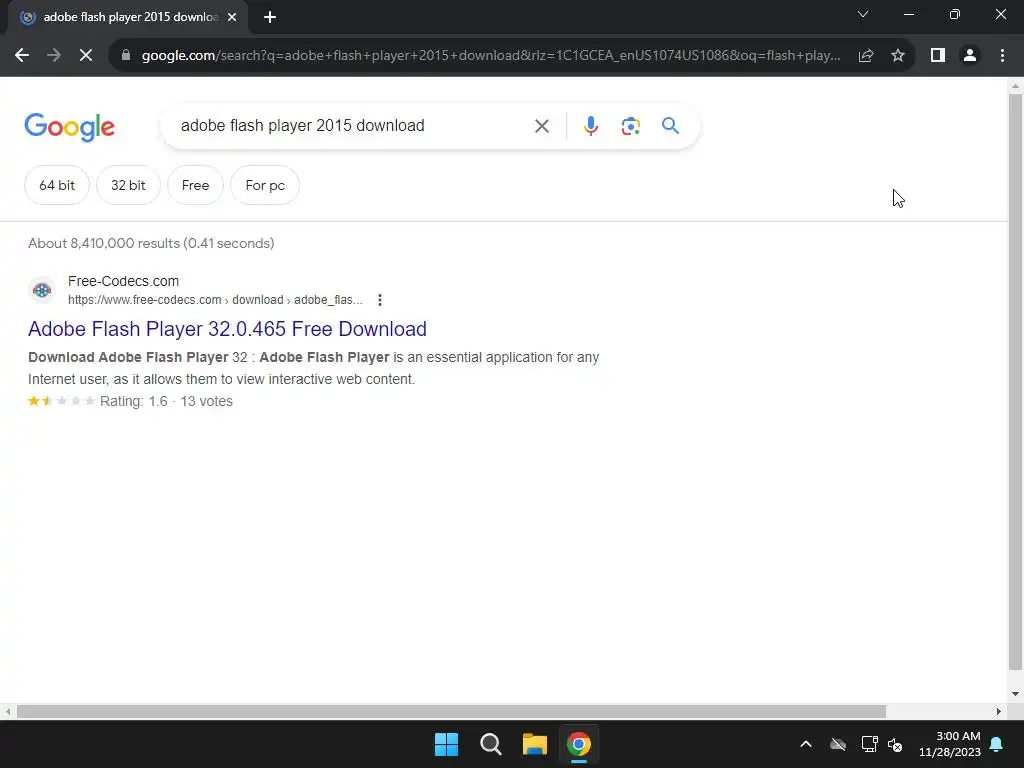Image resolution: width=1024 pixels, height=768 pixels.
Task: Click the OneDrive cloud tray icon
Action: (838, 744)
